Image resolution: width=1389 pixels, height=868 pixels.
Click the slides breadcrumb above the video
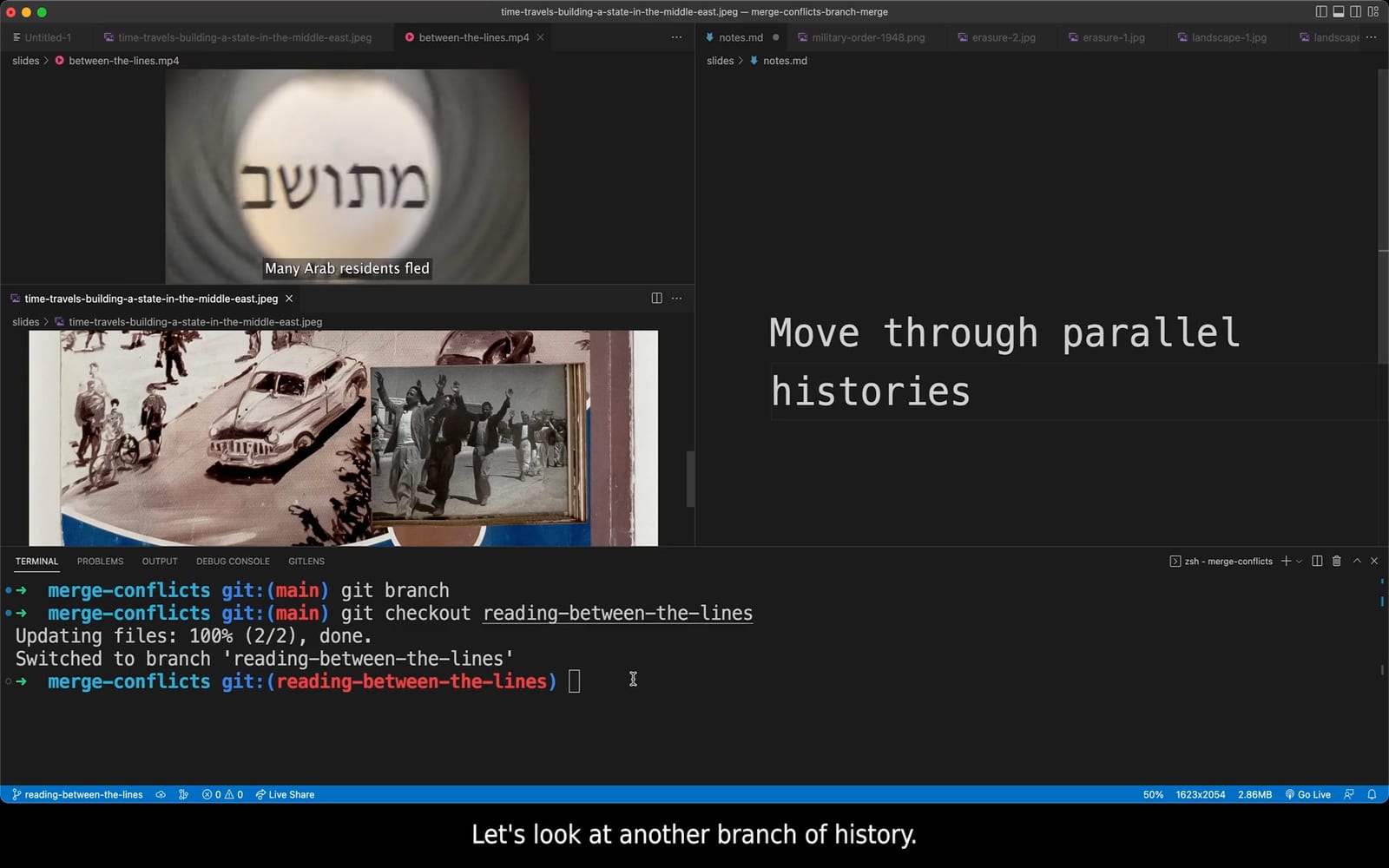pos(26,61)
